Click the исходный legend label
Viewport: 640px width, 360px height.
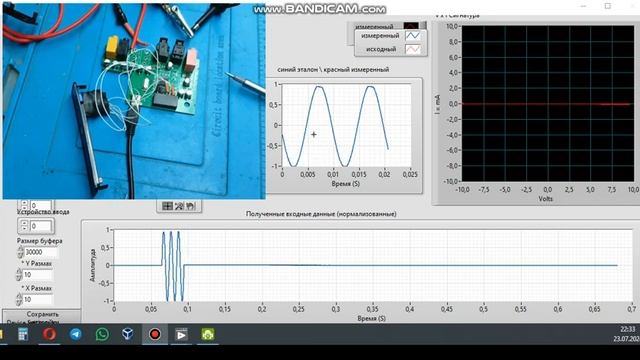[381, 49]
